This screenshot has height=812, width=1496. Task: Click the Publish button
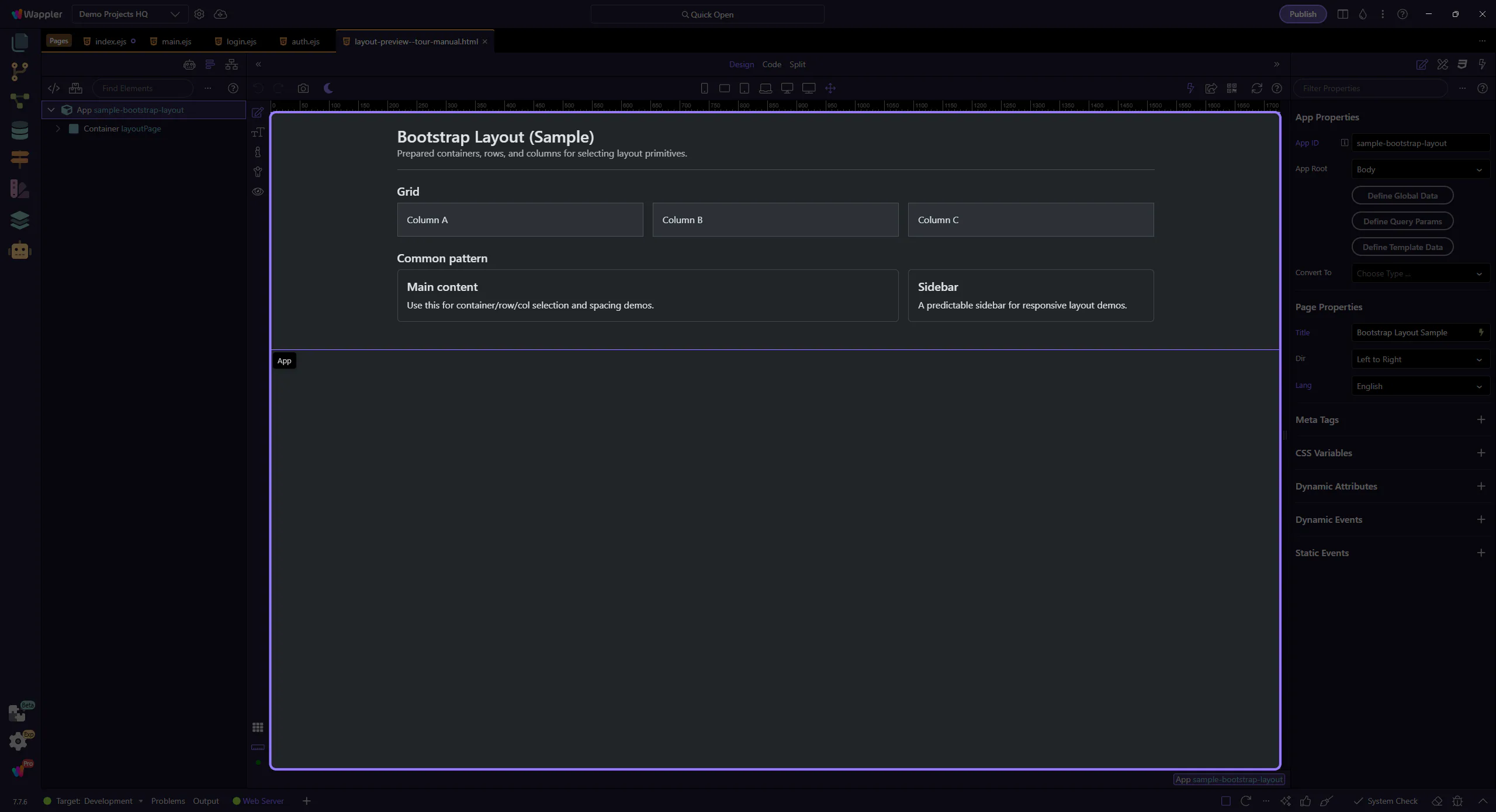(x=1303, y=14)
